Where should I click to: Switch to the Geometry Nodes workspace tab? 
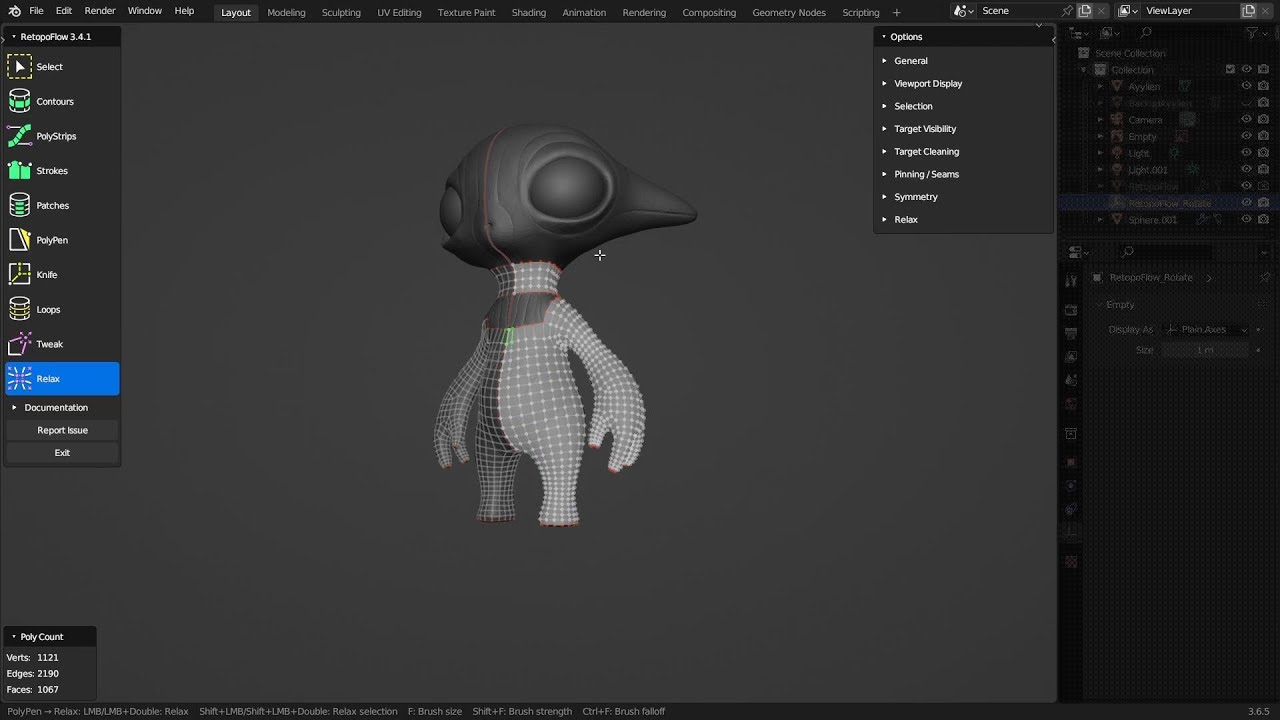[789, 12]
